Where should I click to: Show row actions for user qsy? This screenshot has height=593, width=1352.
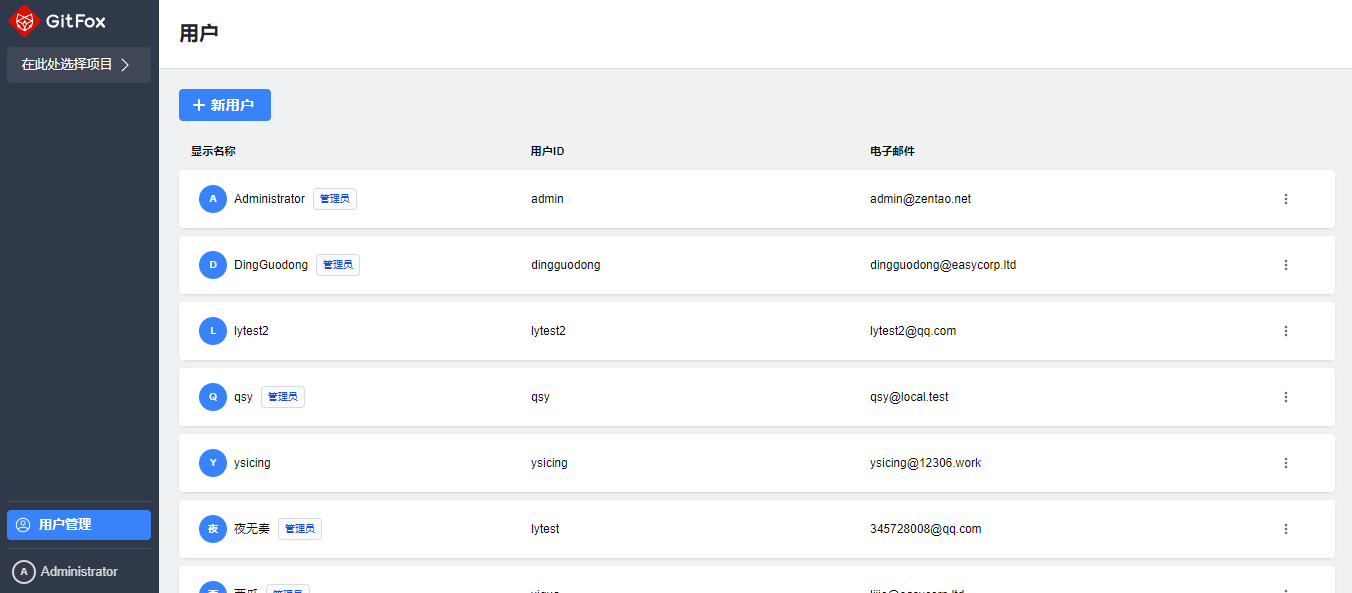pos(1286,397)
